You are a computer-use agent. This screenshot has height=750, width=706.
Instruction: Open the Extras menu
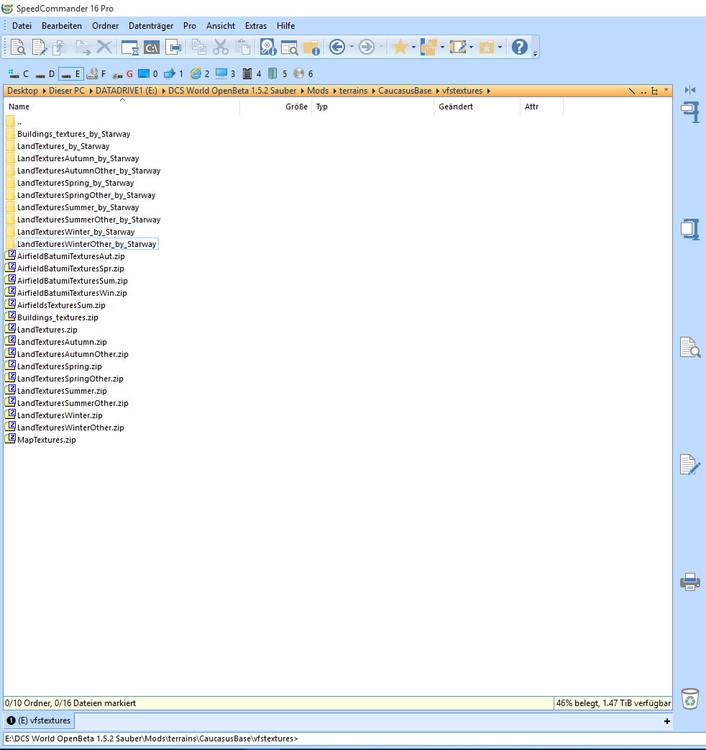pyautogui.click(x=256, y=26)
